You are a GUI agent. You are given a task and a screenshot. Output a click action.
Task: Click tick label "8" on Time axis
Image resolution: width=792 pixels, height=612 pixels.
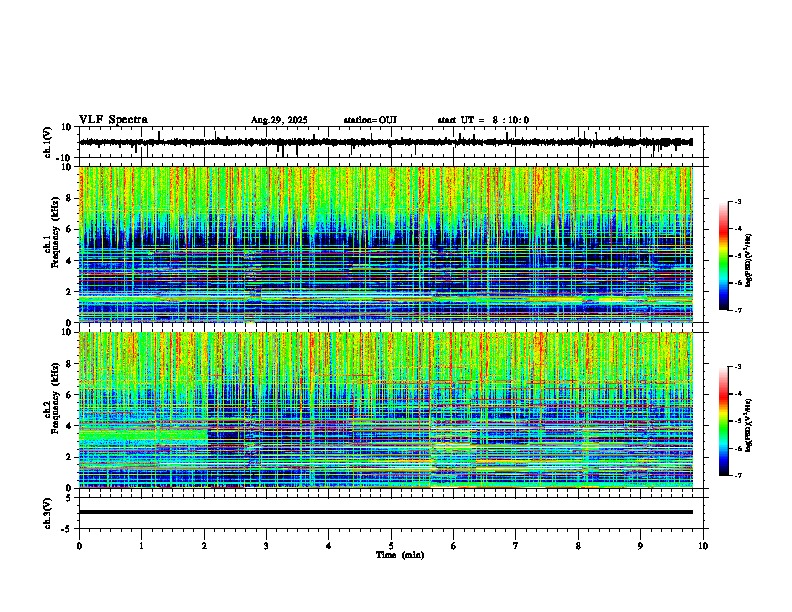[578, 546]
